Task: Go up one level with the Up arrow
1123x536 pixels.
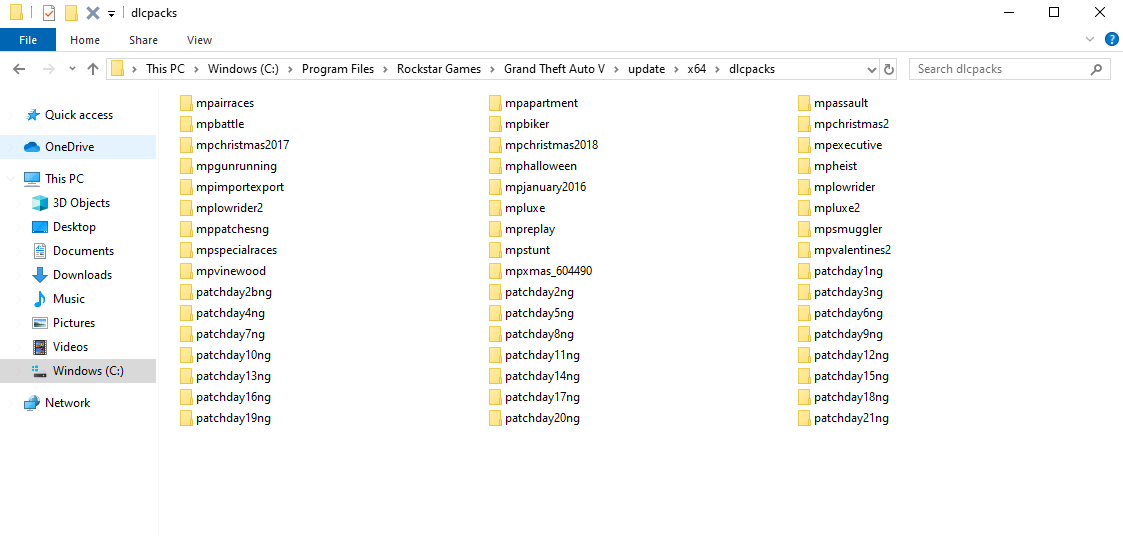Action: point(92,70)
